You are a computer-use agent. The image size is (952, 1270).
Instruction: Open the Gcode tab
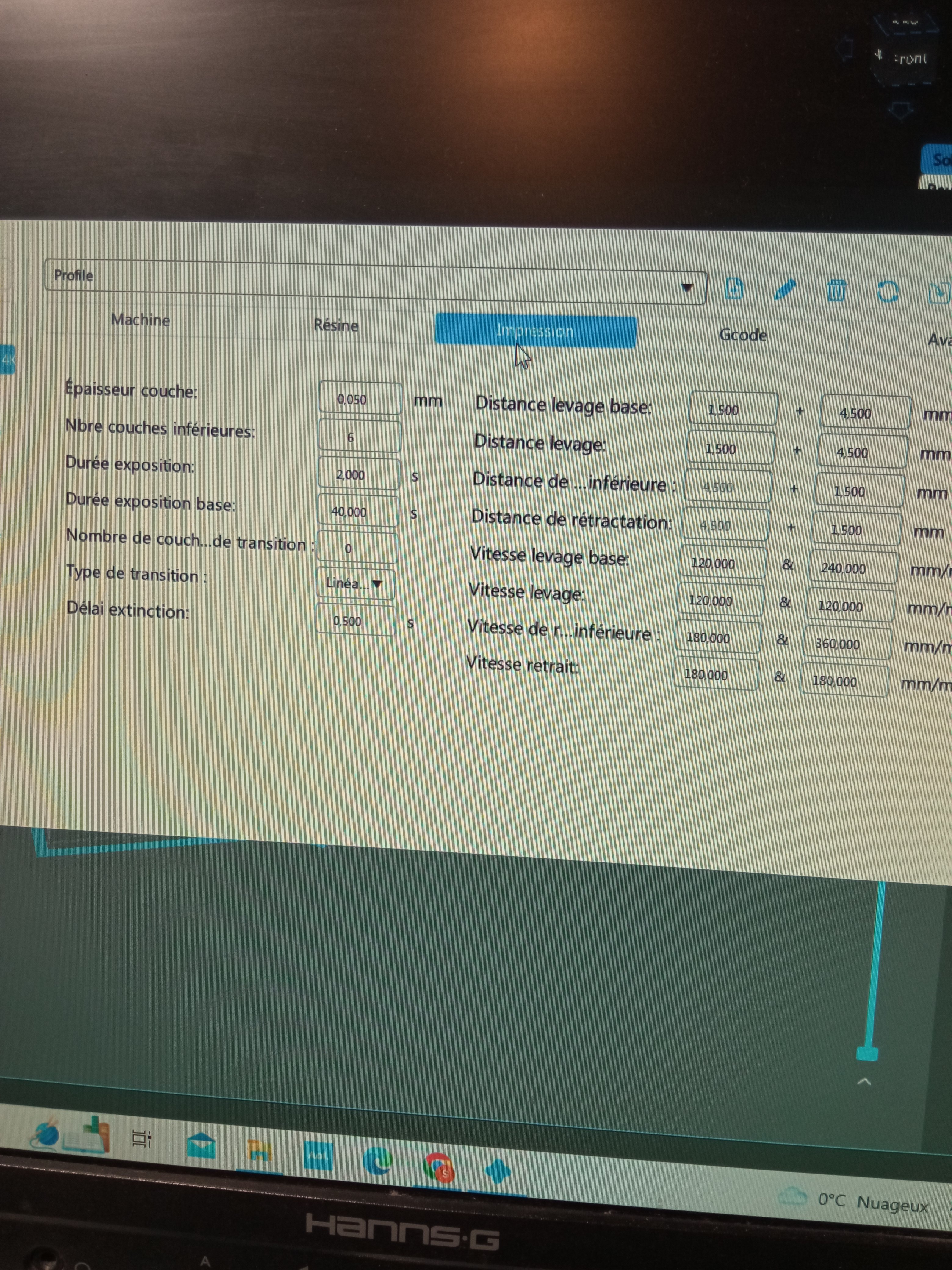tap(743, 335)
